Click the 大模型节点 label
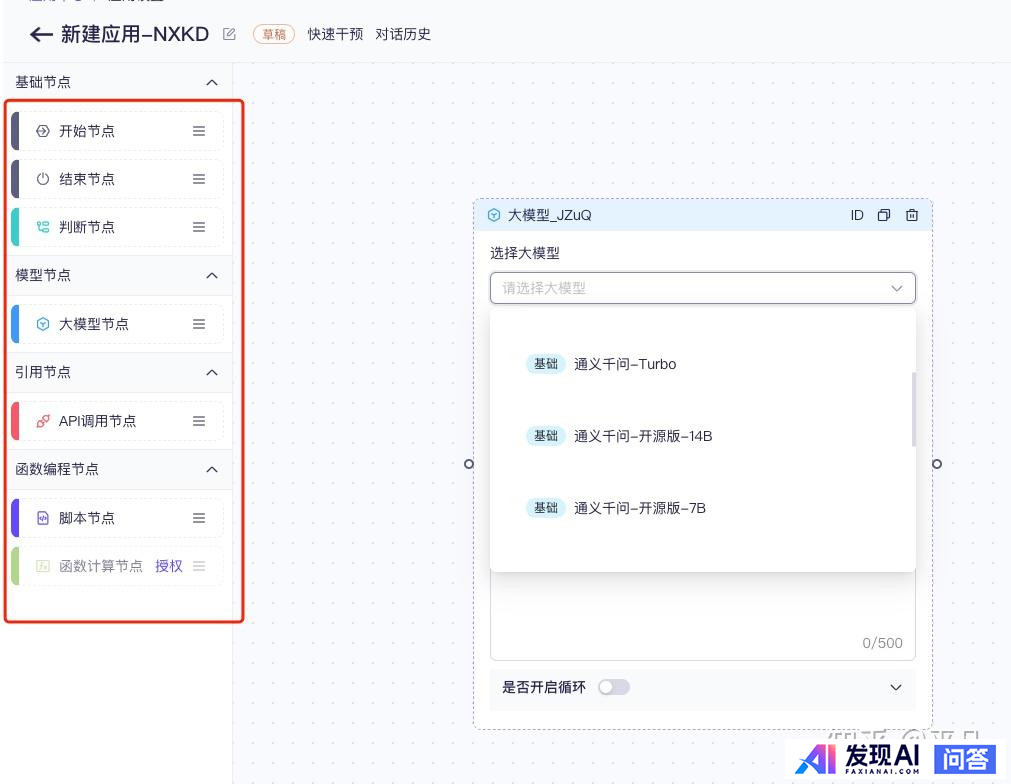Screen dimensions: 1011x784 point(94,324)
